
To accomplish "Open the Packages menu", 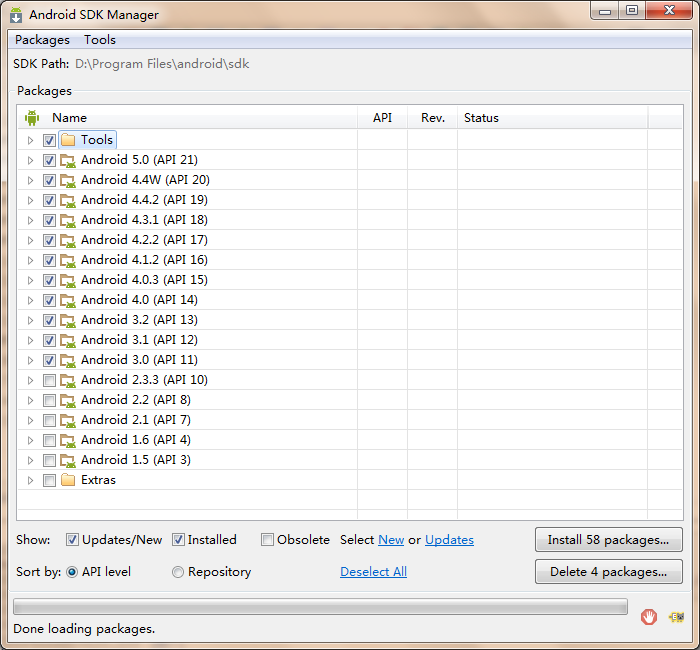I will (x=42, y=40).
